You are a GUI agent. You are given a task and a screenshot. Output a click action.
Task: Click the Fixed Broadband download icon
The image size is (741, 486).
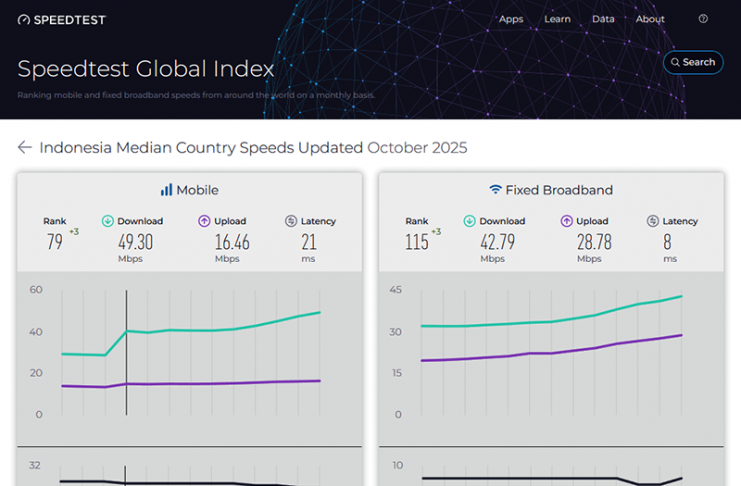click(470, 221)
